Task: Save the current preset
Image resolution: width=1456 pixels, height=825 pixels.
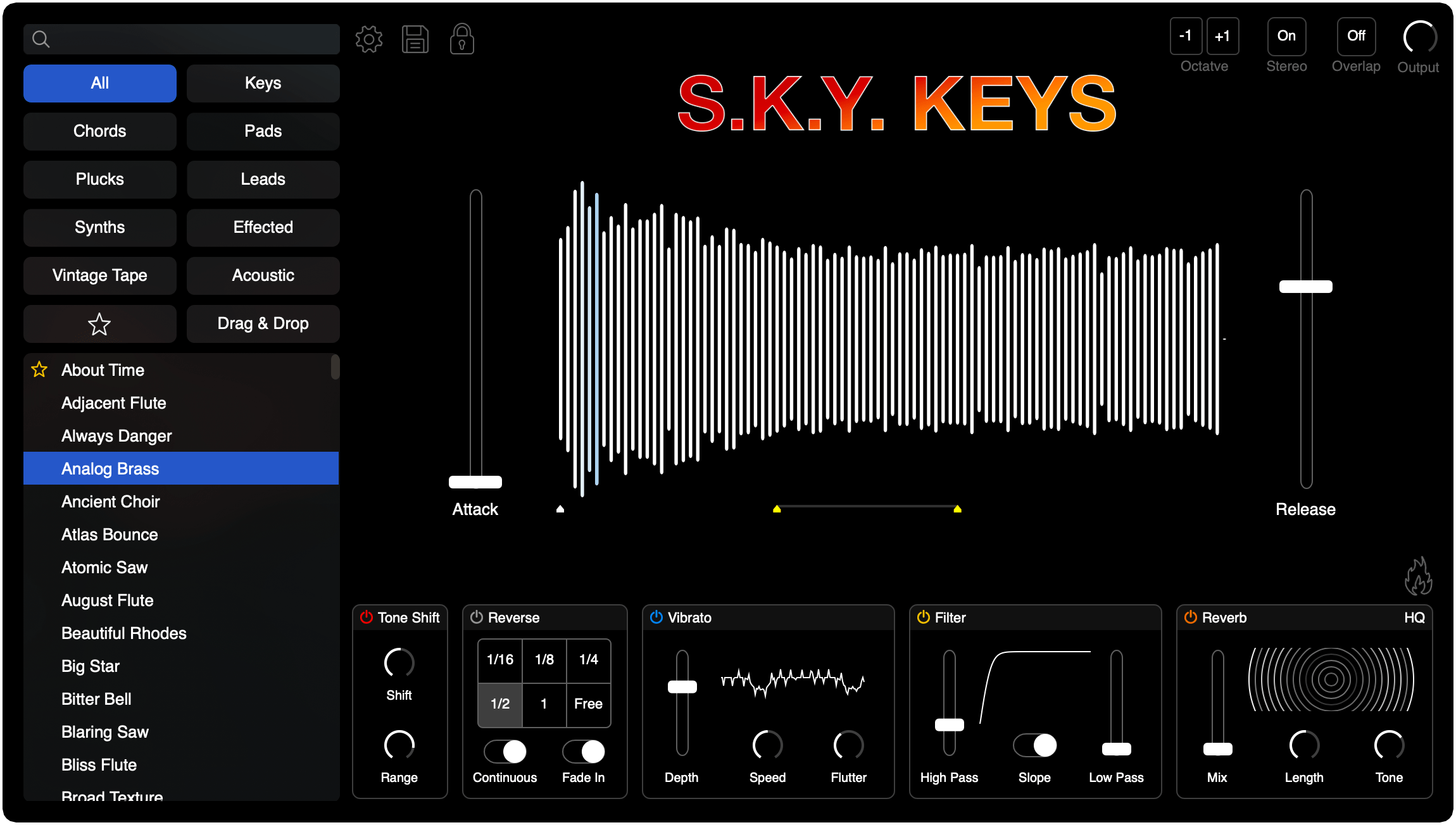Action: tap(415, 39)
